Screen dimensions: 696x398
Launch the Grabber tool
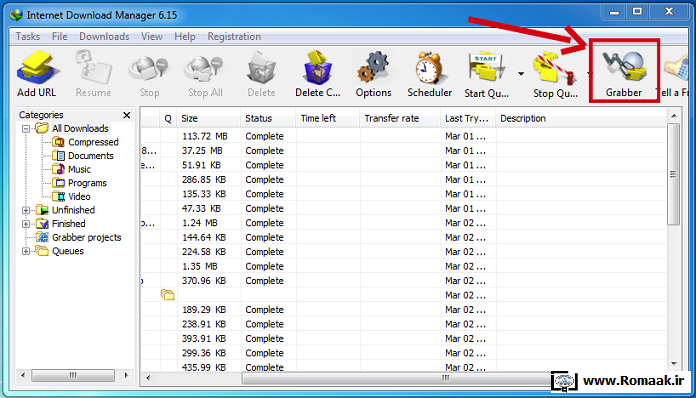(624, 74)
